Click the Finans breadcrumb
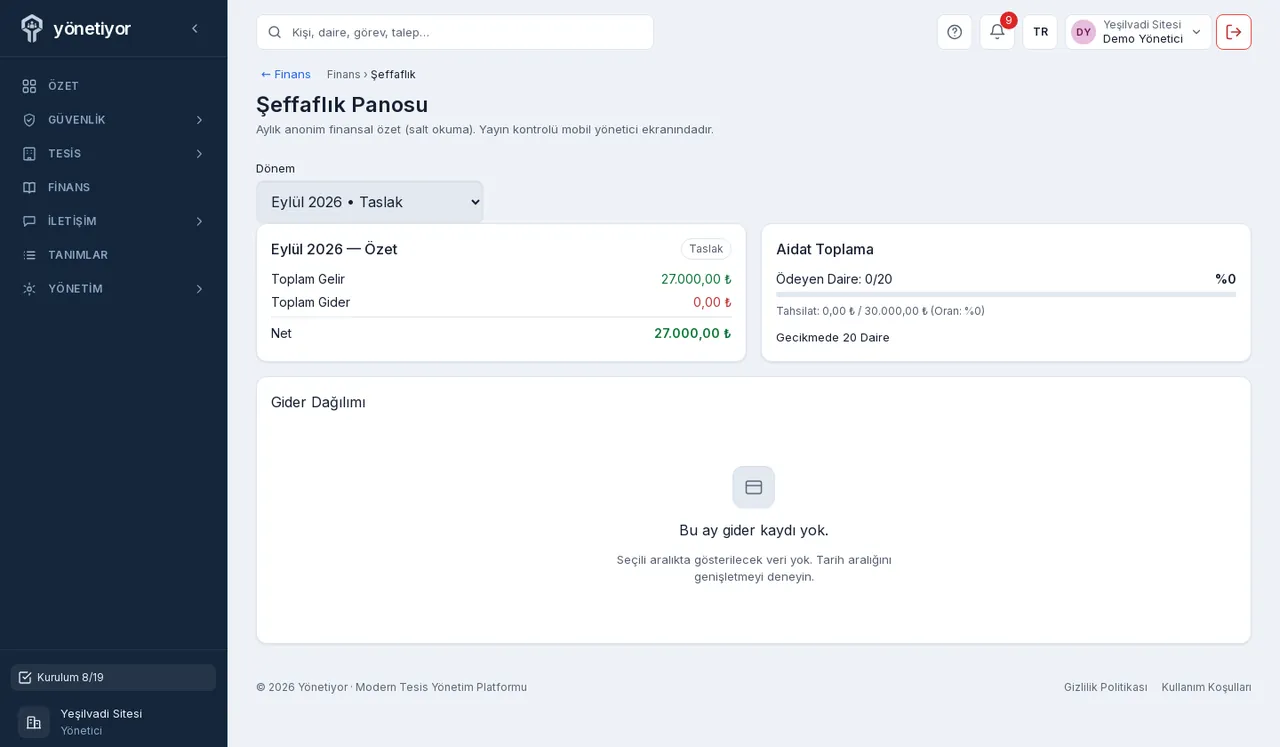 point(343,74)
